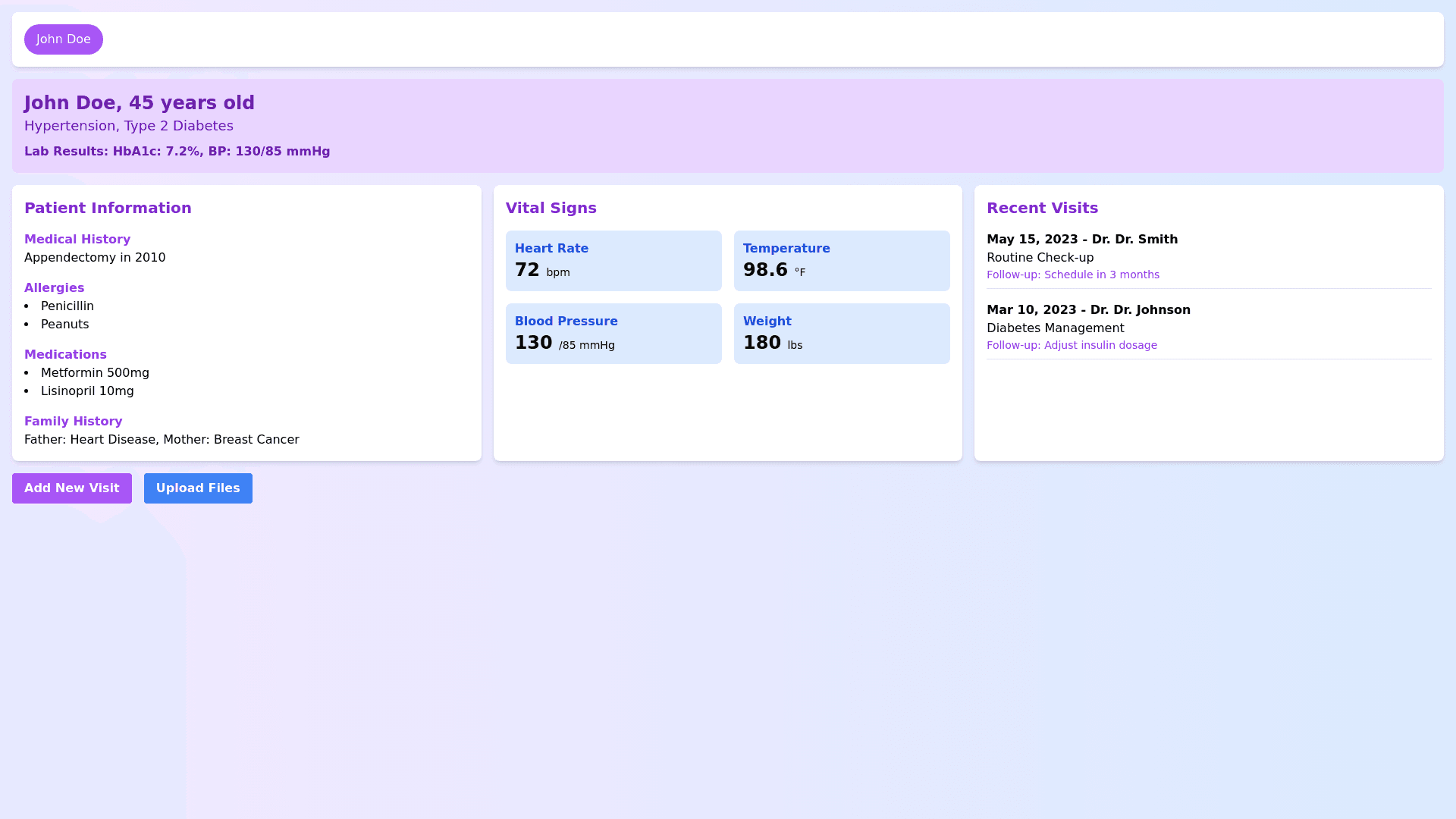Click the Lab Results summary line
The image size is (1456, 819).
pos(177,152)
